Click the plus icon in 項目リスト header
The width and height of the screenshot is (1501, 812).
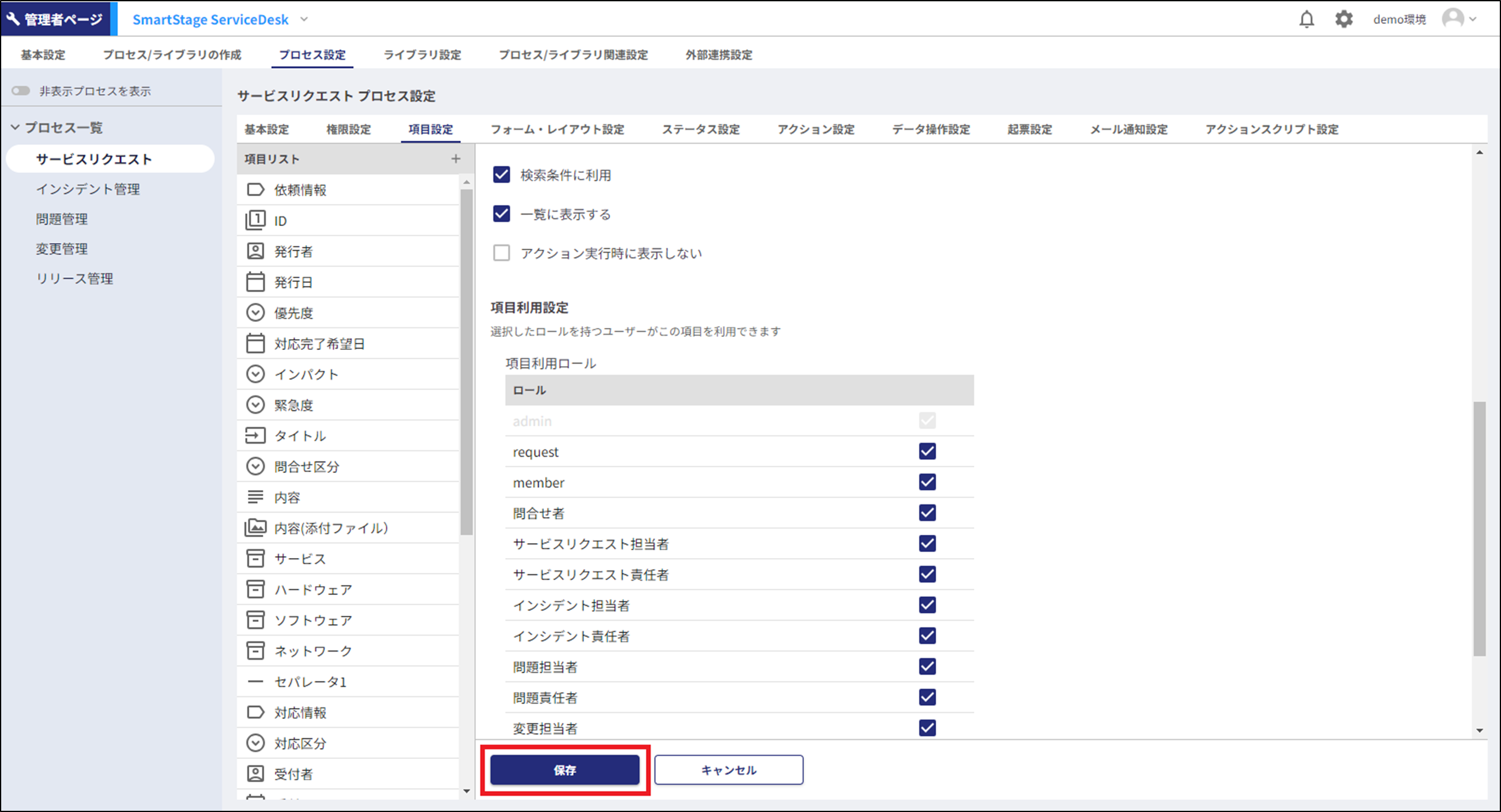pos(456,159)
